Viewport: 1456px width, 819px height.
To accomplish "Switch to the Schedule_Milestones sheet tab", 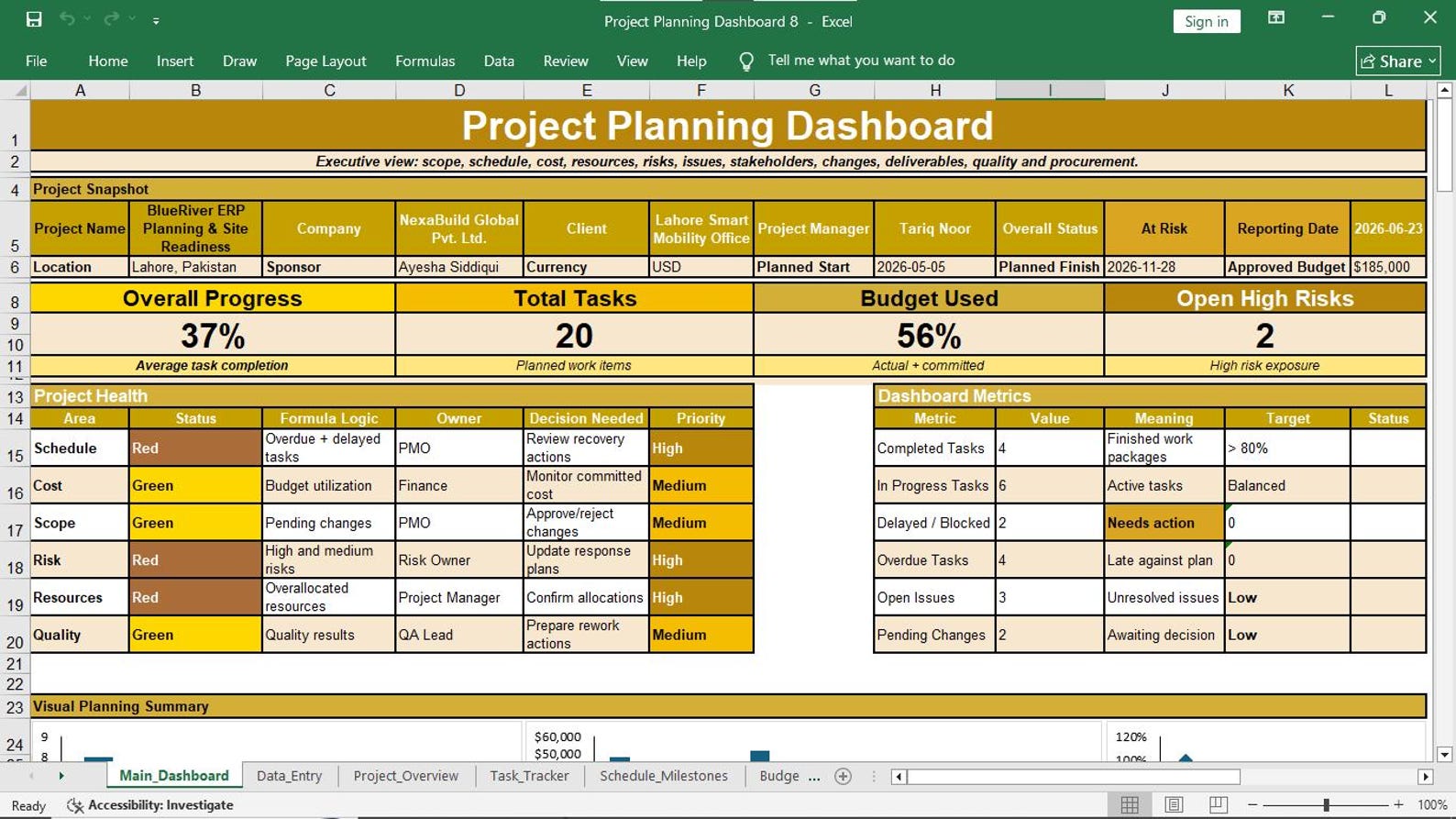I will [664, 776].
